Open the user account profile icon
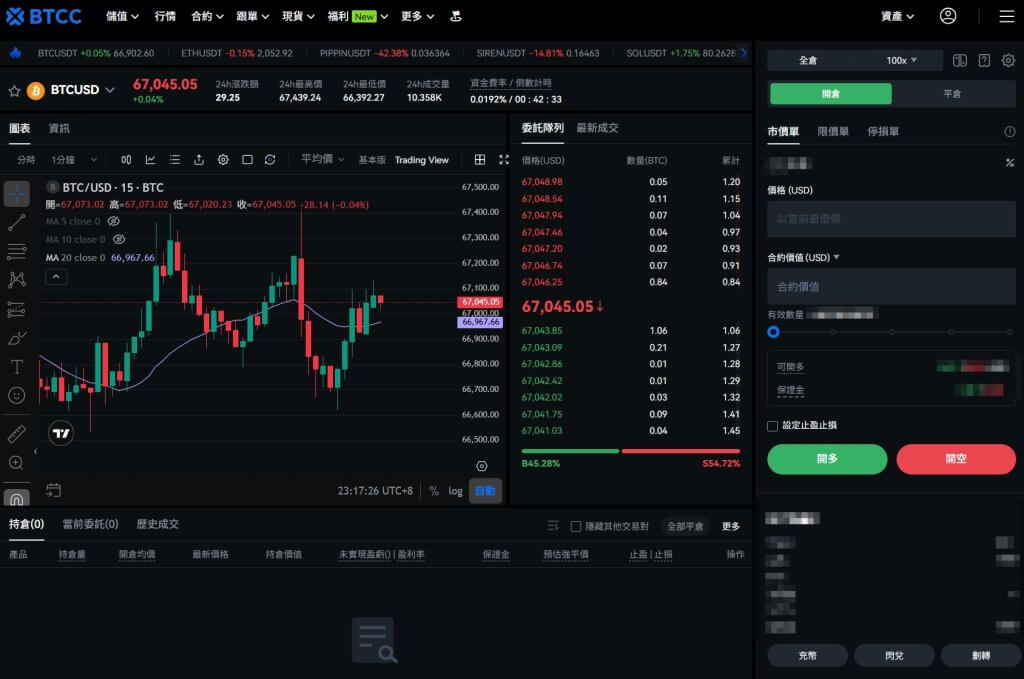 point(948,16)
